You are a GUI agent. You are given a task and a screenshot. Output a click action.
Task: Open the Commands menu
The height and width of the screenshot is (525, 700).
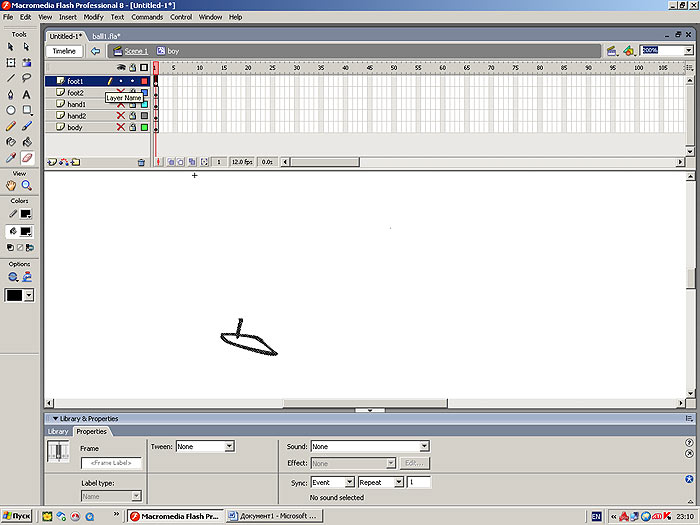point(147,17)
